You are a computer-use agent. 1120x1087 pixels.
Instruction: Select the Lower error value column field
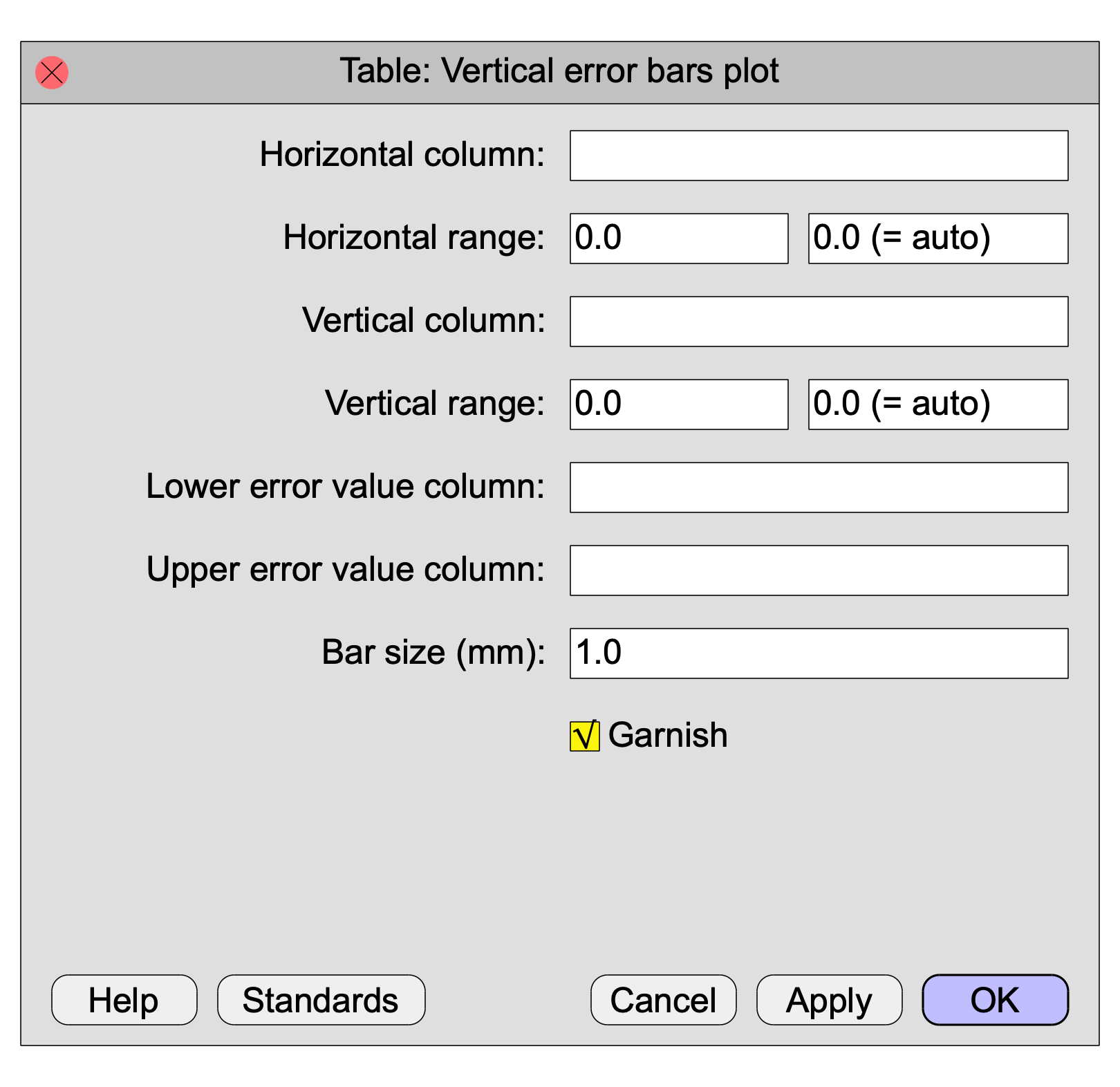point(819,487)
